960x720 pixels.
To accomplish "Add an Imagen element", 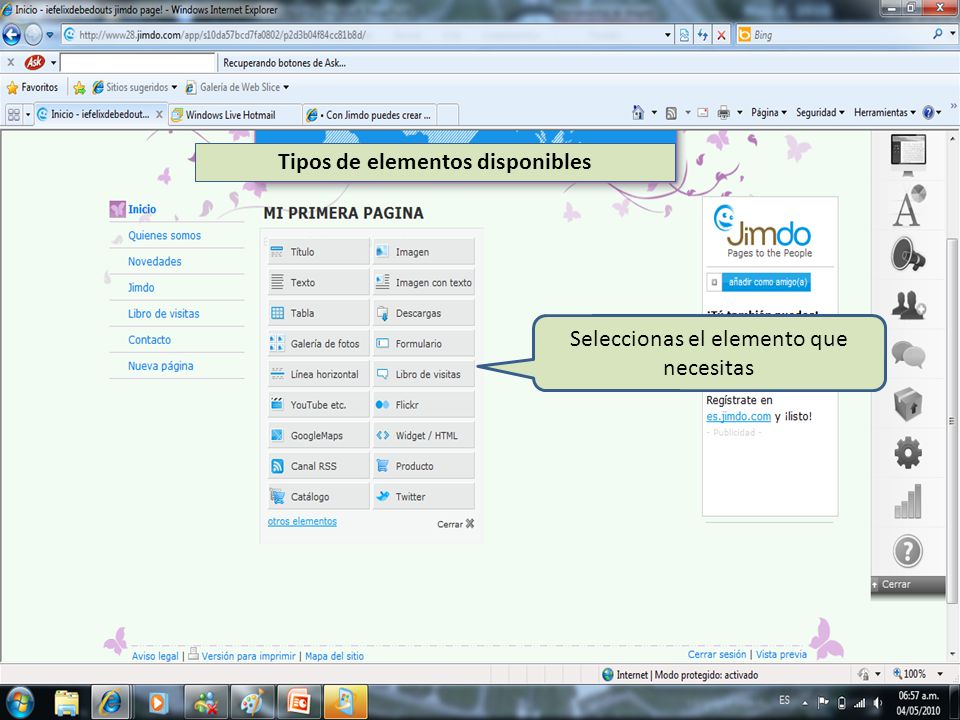I will (x=424, y=252).
